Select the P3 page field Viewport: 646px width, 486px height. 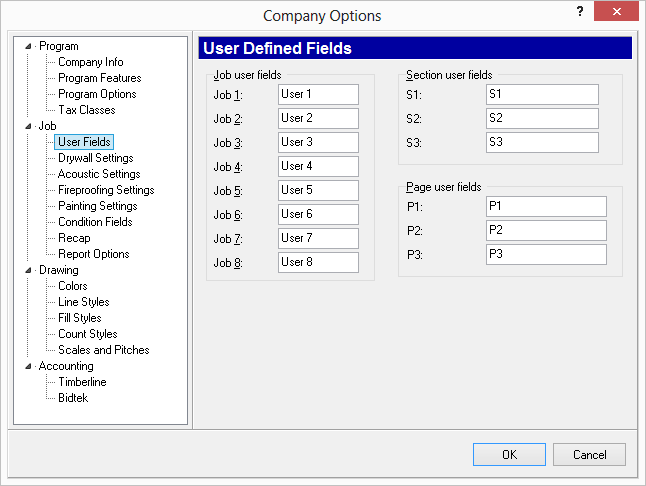pos(546,254)
